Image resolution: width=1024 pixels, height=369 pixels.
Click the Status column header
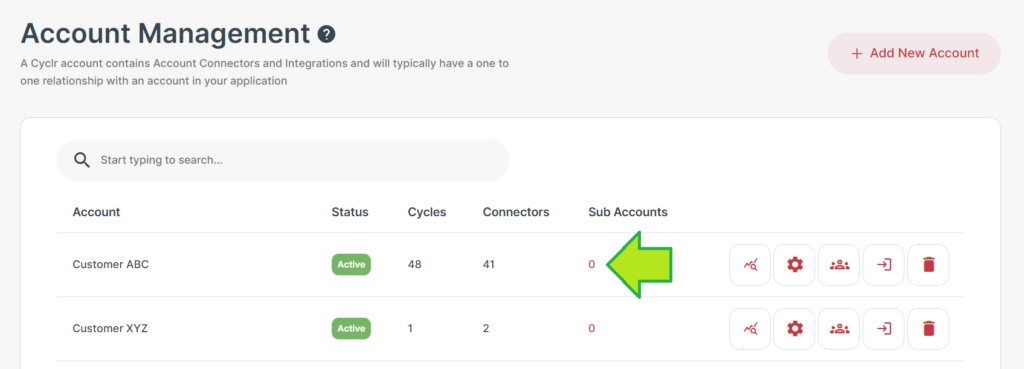(350, 212)
